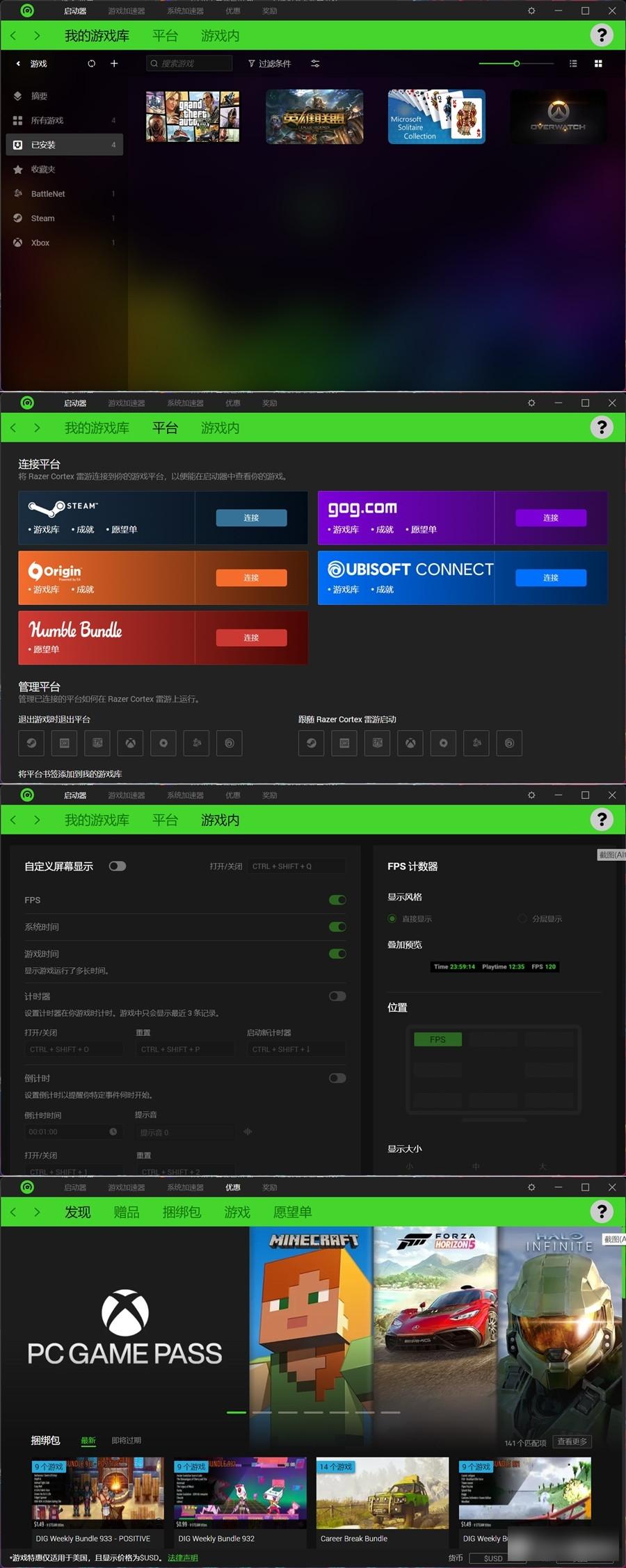
Task: Click the Steam icon under 退出游戏时退出平台
Action: pos(31,743)
